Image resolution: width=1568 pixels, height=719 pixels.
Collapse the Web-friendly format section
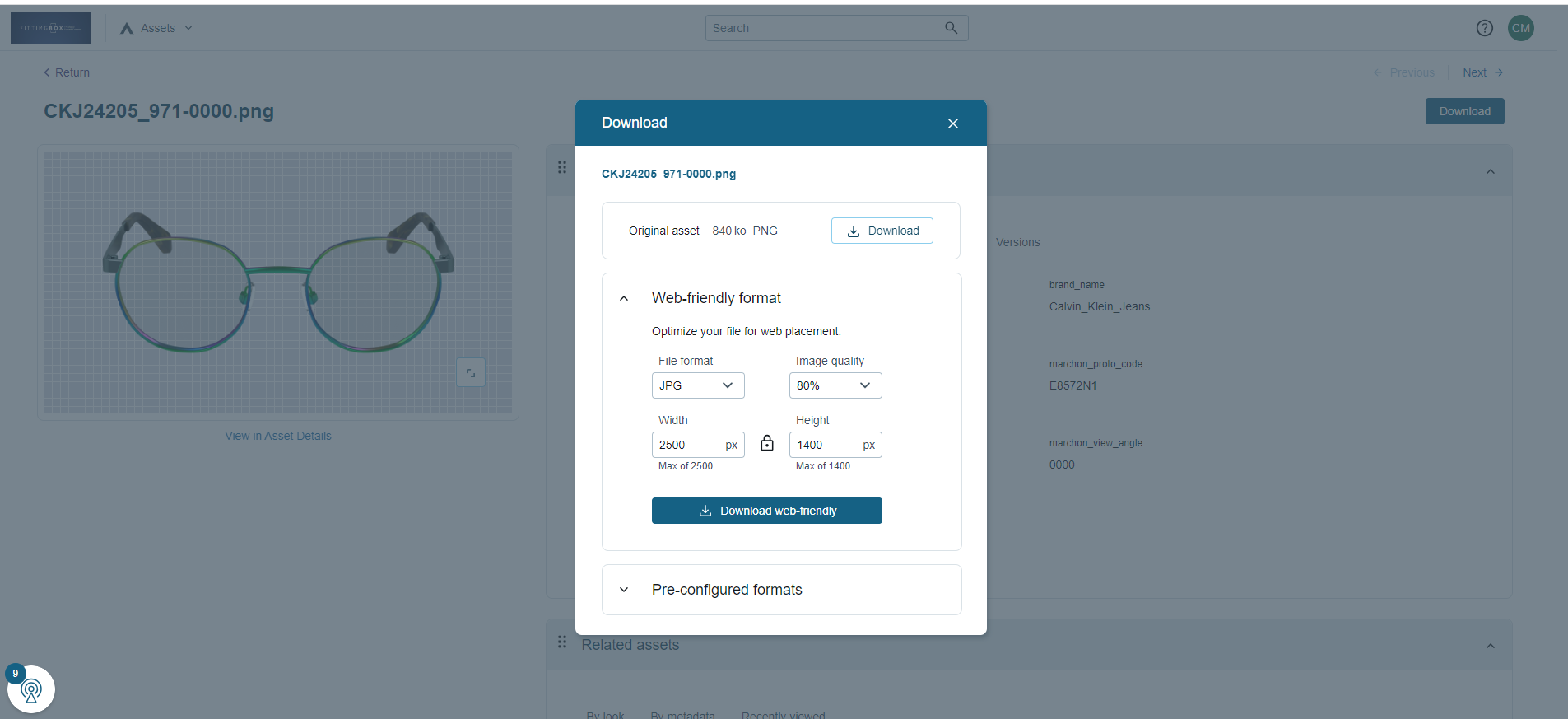click(624, 298)
